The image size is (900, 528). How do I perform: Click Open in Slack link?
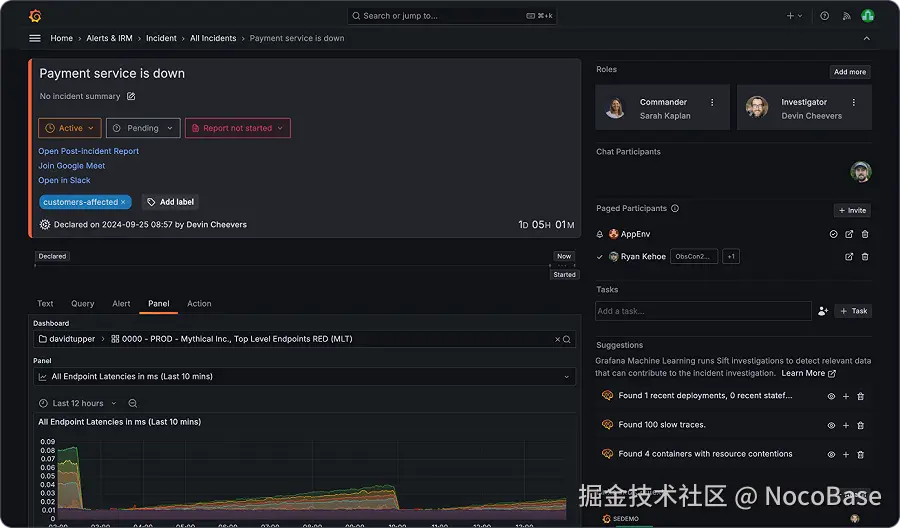coord(64,180)
